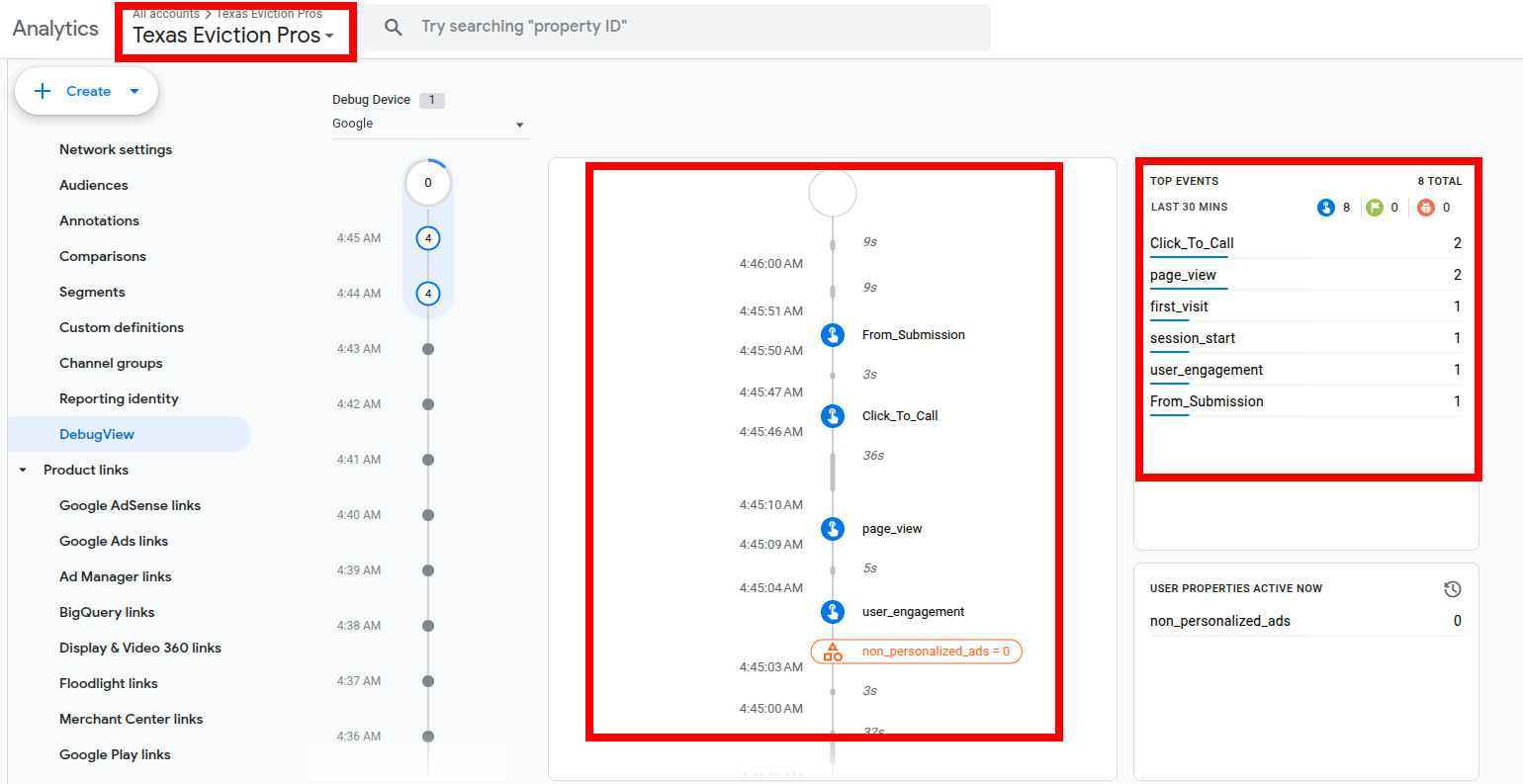Click the Debug Device count badge
This screenshot has height=784, width=1523.
coord(432,100)
